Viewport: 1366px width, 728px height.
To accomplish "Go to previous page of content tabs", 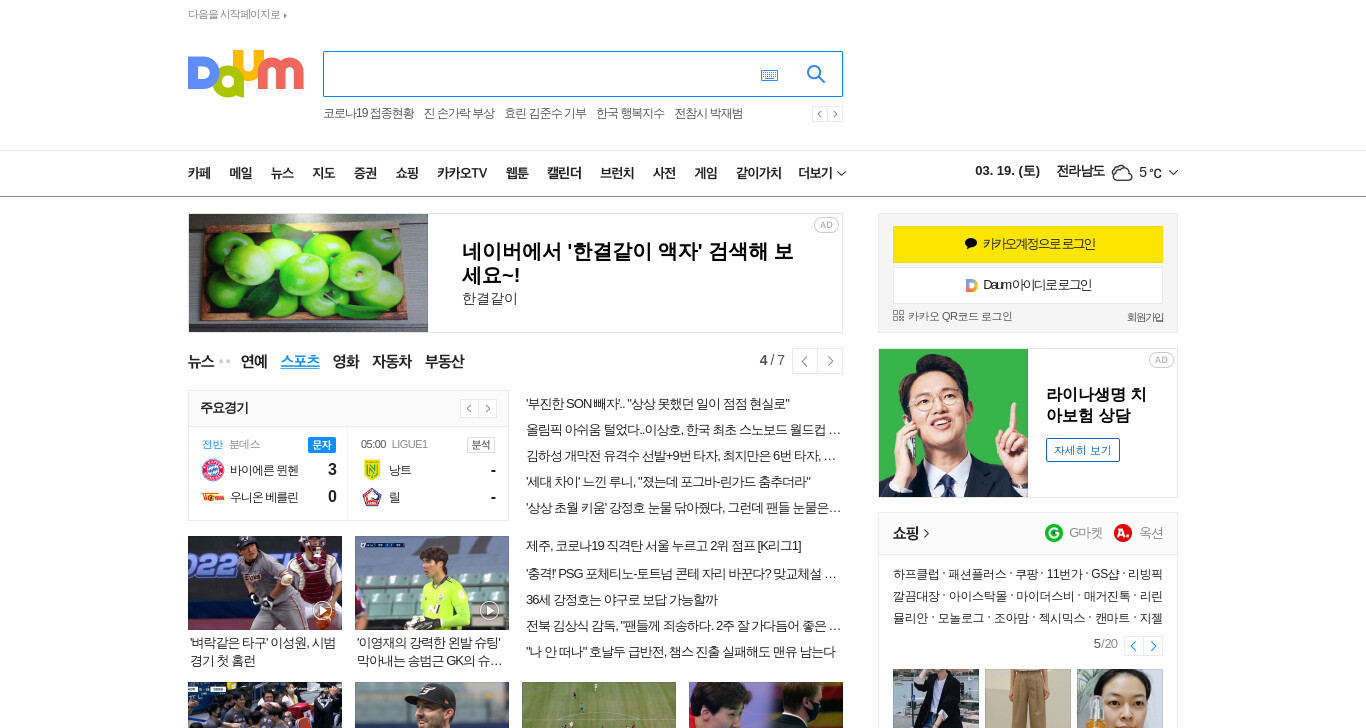I will [x=805, y=361].
